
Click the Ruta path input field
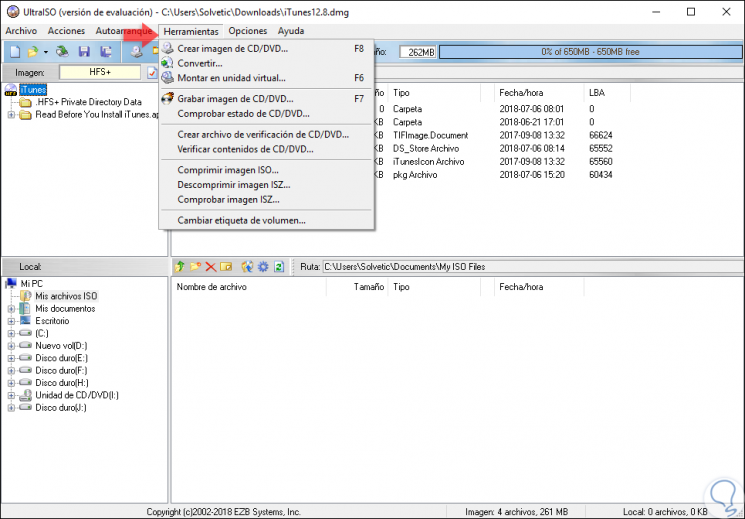(533, 267)
